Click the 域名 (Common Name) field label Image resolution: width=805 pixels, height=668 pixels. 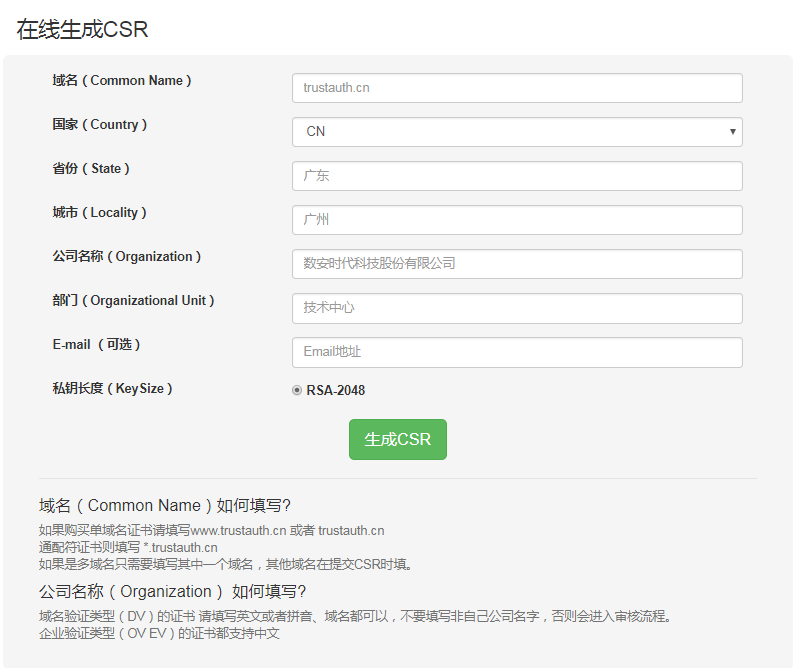(122, 81)
